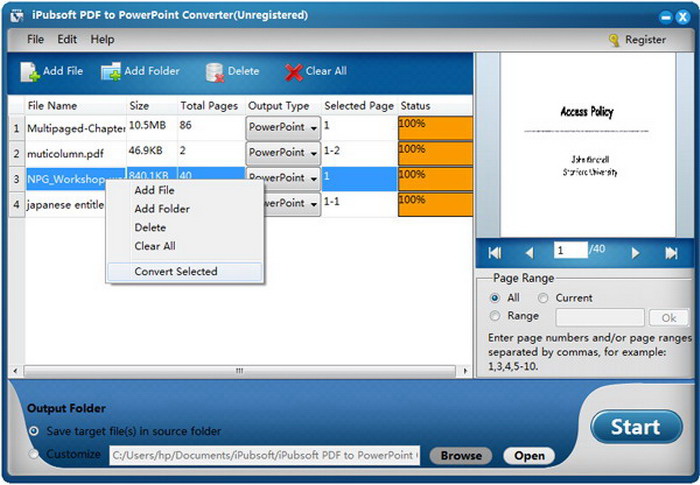
Task: Jump to first preview page
Action: click(x=495, y=253)
